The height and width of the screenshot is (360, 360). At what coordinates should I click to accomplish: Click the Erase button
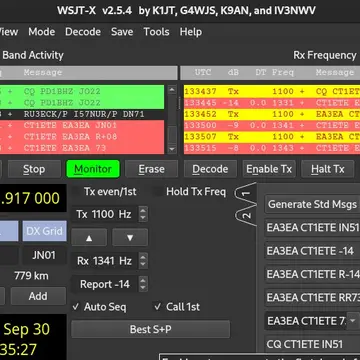[x=151, y=169]
